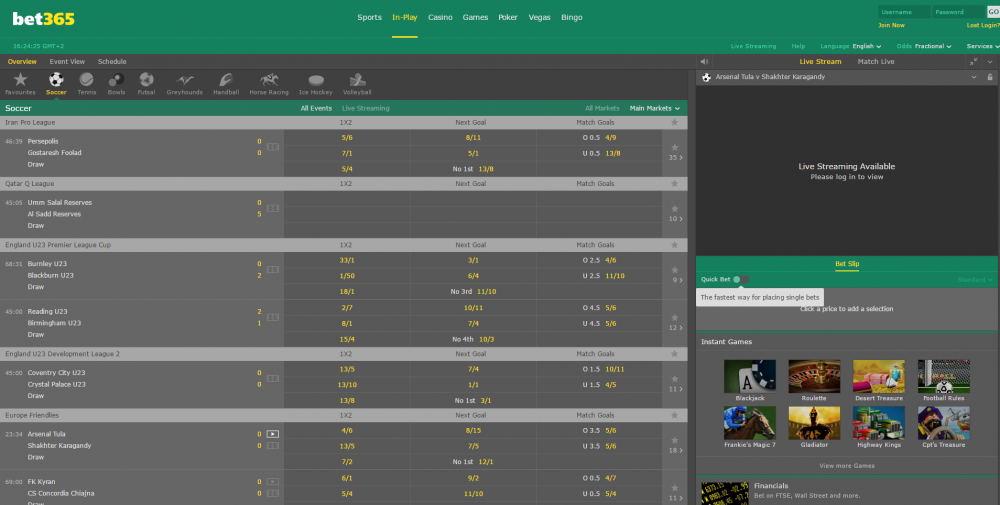Open the Services dropdown

[x=982, y=46]
